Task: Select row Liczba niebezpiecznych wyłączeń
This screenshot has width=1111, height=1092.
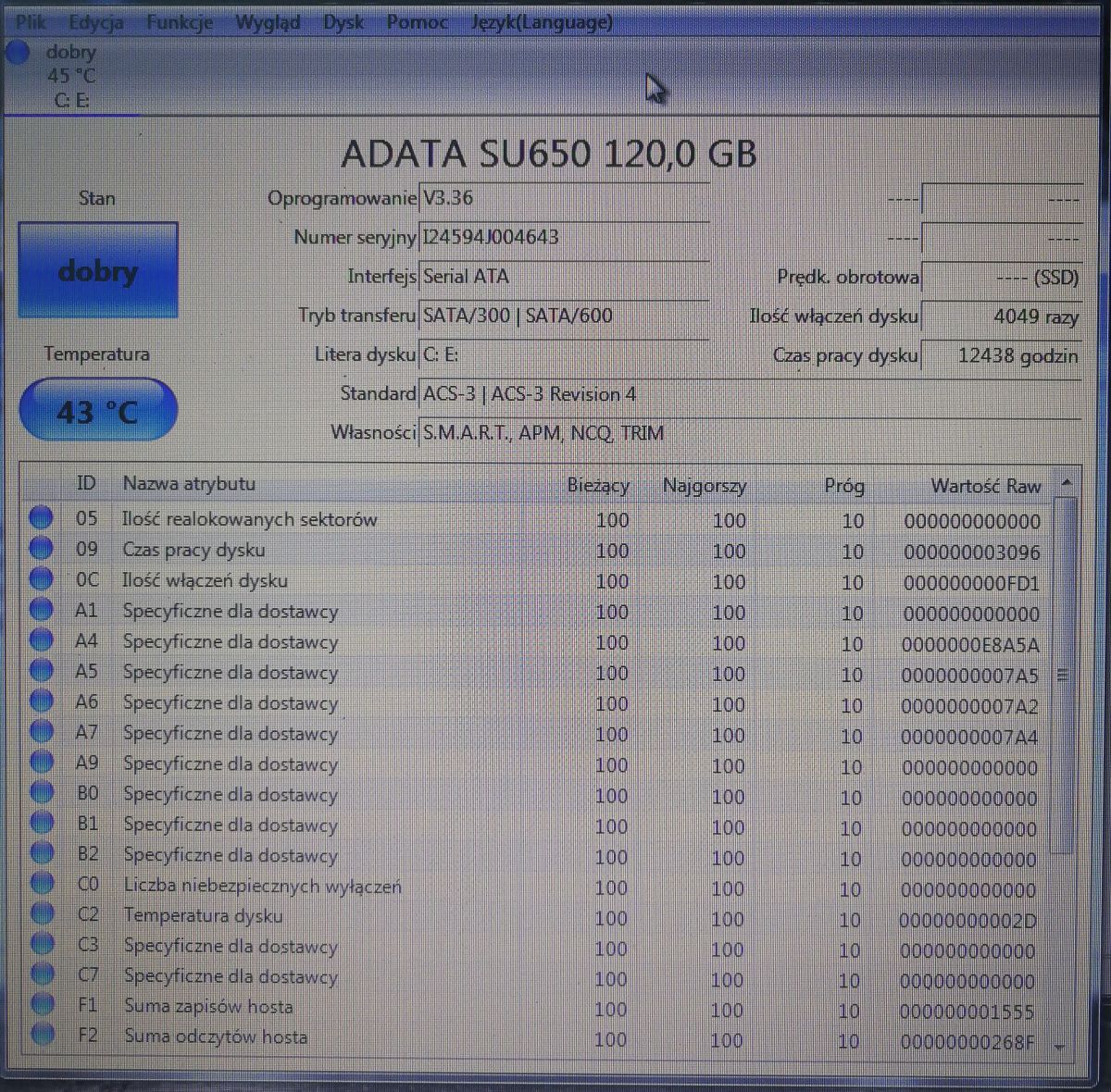Action: (x=537, y=887)
